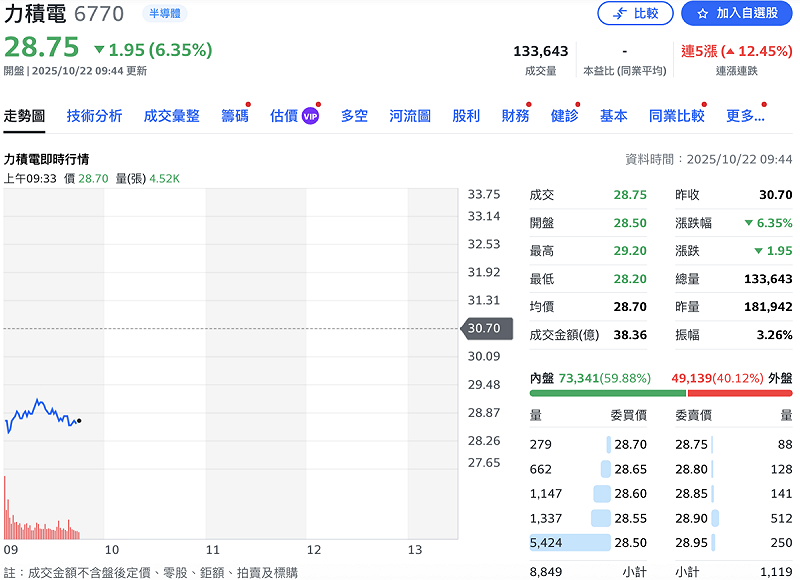Switch to the 股利 tab
The image size is (800, 580).
466,116
